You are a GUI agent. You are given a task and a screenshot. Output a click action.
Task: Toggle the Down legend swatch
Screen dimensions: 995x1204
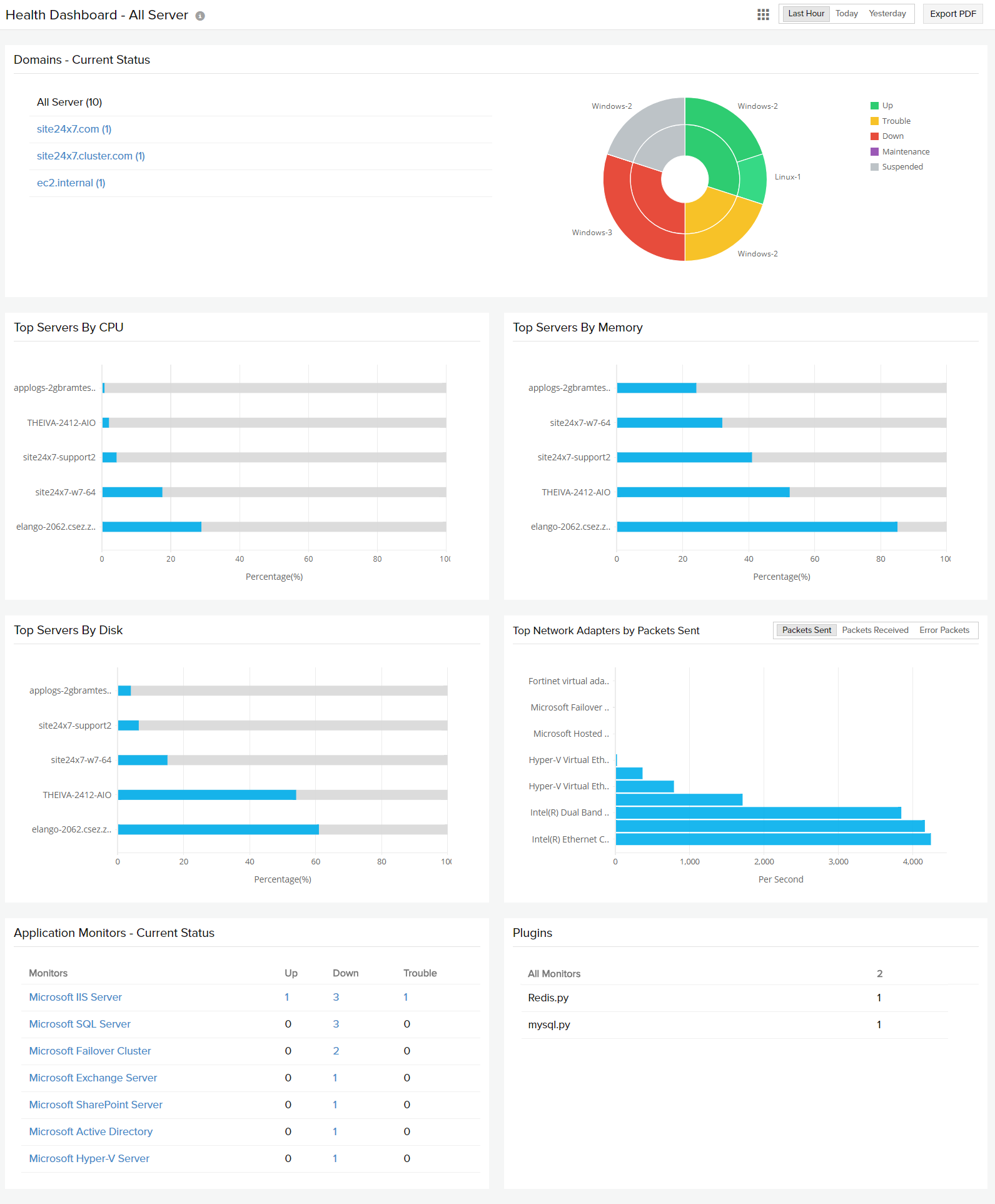(874, 136)
